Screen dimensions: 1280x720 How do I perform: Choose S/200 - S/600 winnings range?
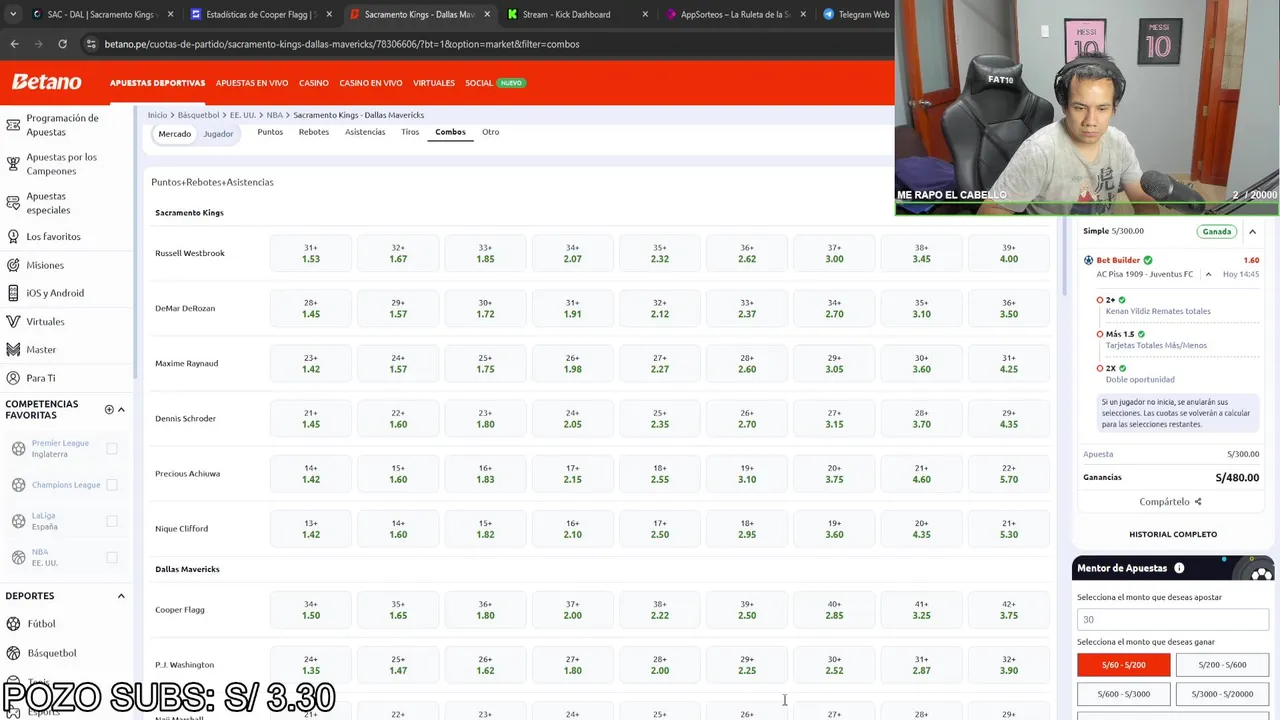[1222, 664]
